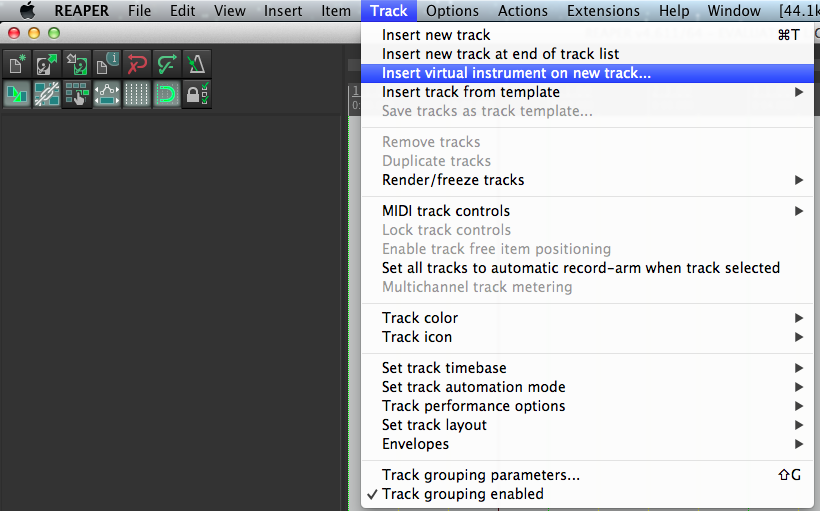Click the New project toolbar icon
The width and height of the screenshot is (820, 511).
17,64
